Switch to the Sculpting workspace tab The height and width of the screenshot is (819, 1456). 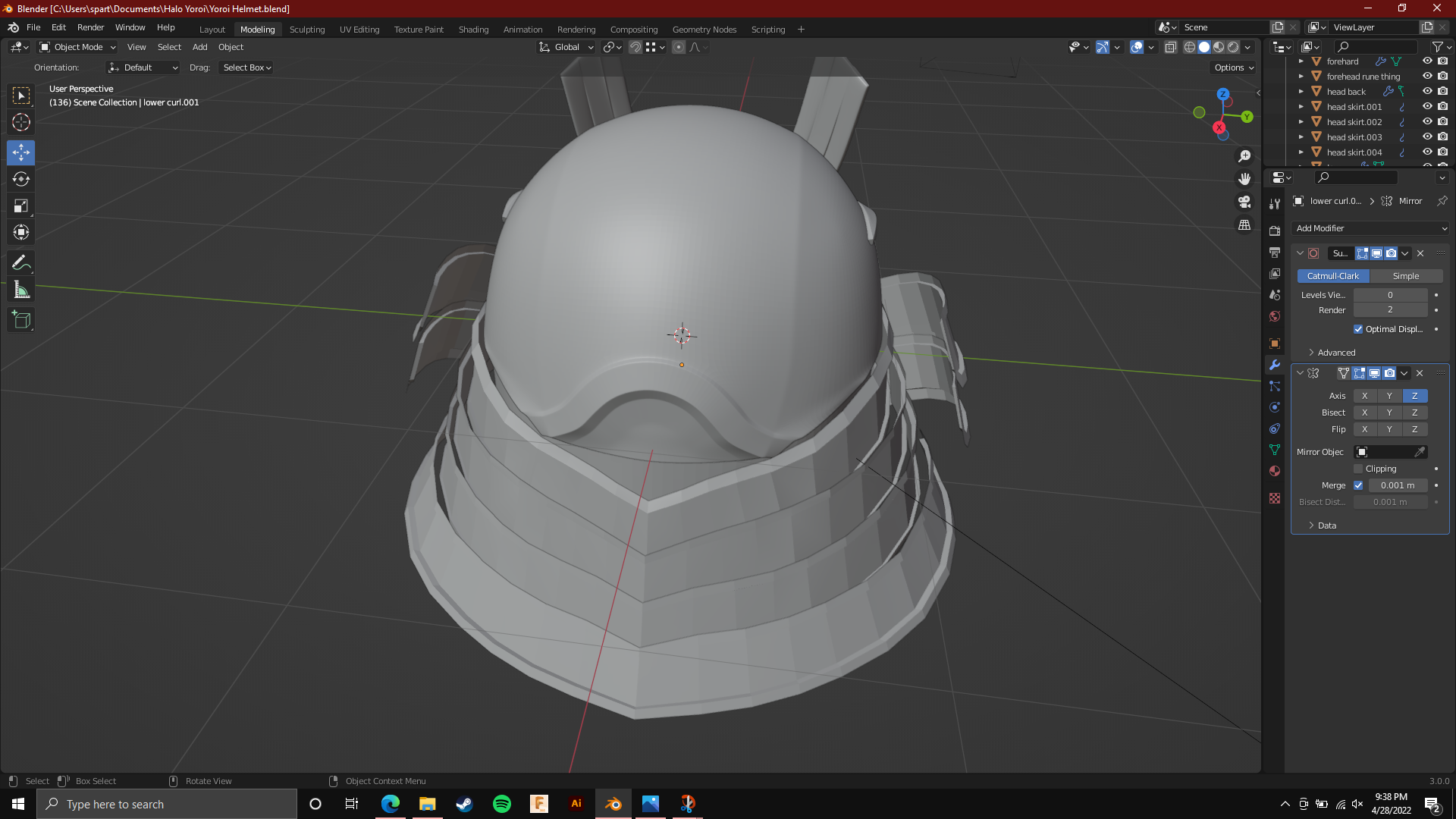pyautogui.click(x=306, y=30)
